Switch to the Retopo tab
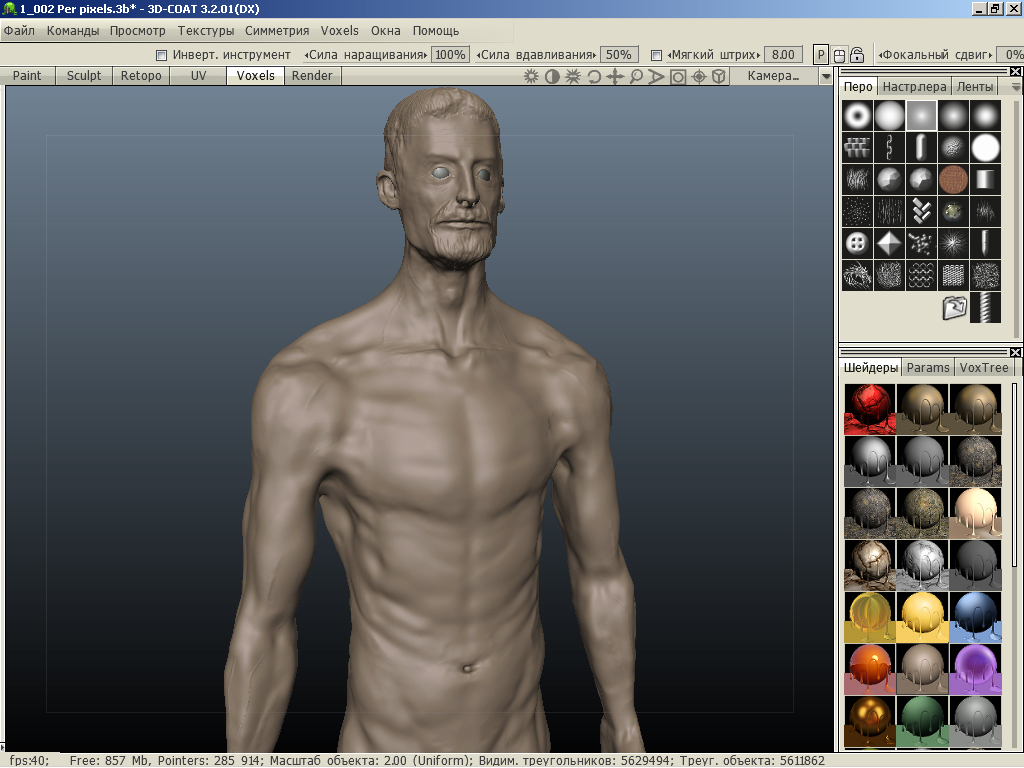 coord(141,76)
